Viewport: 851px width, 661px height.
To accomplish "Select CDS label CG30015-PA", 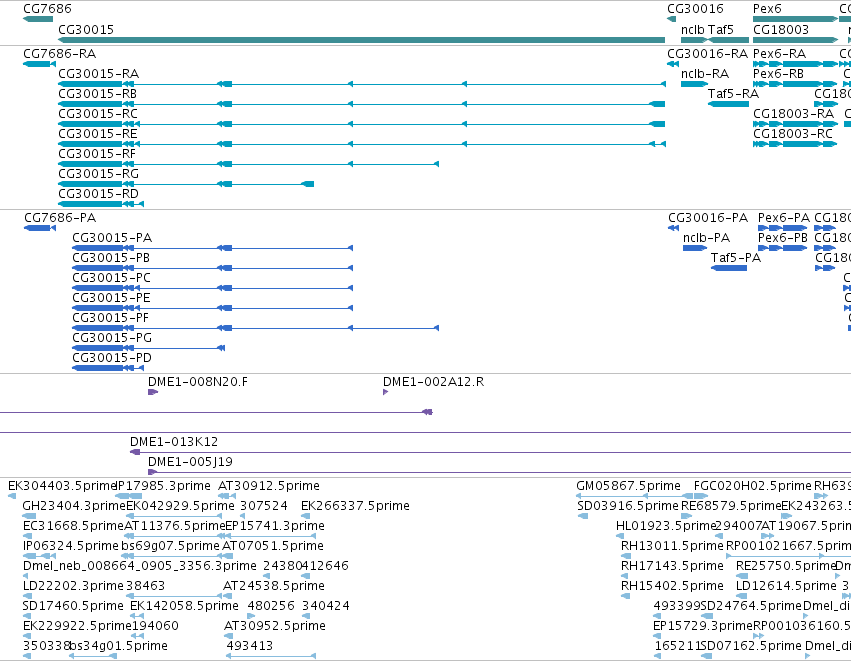I will click(x=112, y=238).
